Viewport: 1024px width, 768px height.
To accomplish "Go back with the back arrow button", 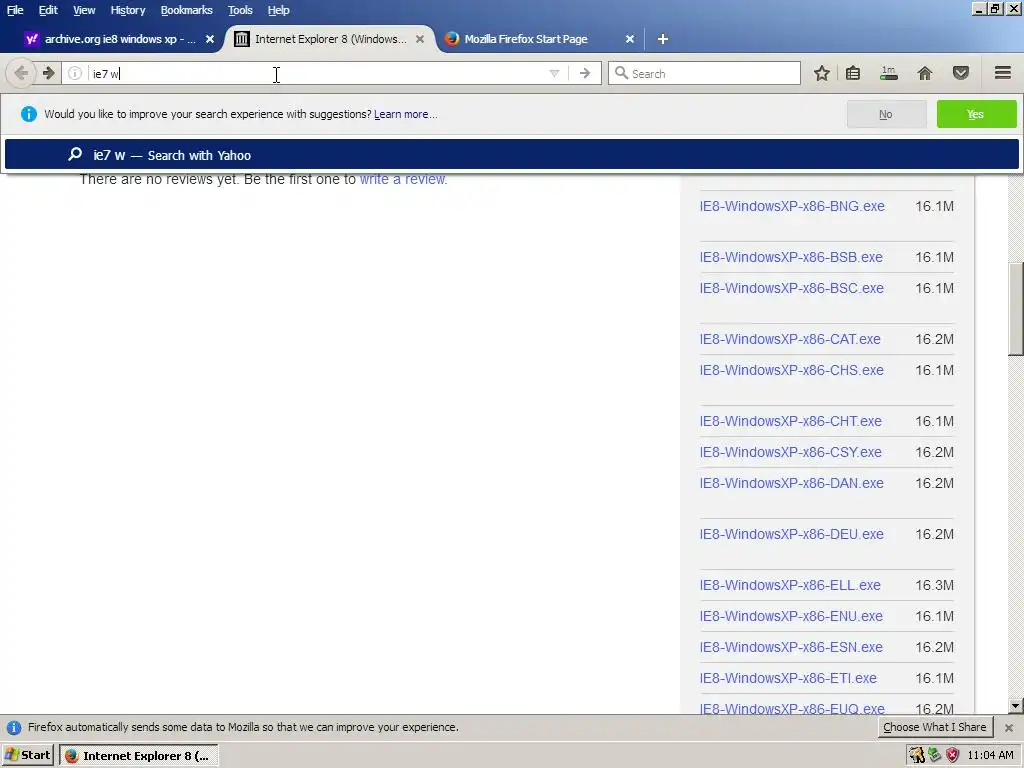I will pyautogui.click(x=20, y=73).
